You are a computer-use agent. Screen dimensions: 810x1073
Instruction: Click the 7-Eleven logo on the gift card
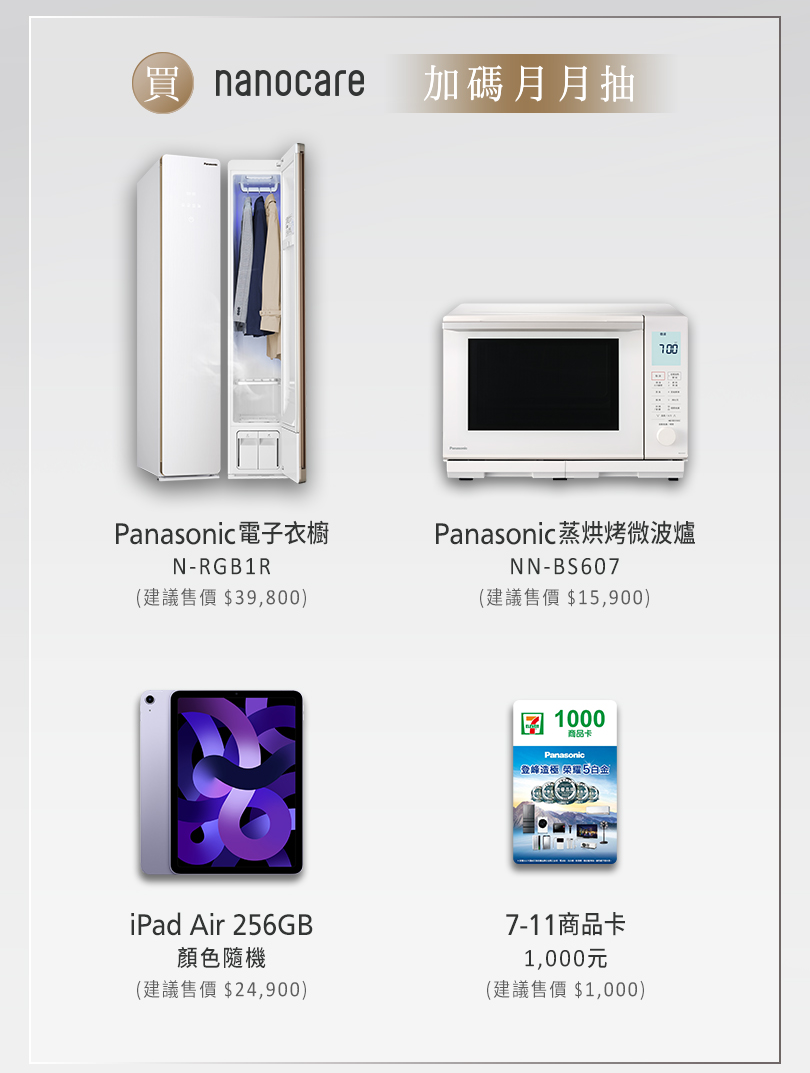click(532, 723)
